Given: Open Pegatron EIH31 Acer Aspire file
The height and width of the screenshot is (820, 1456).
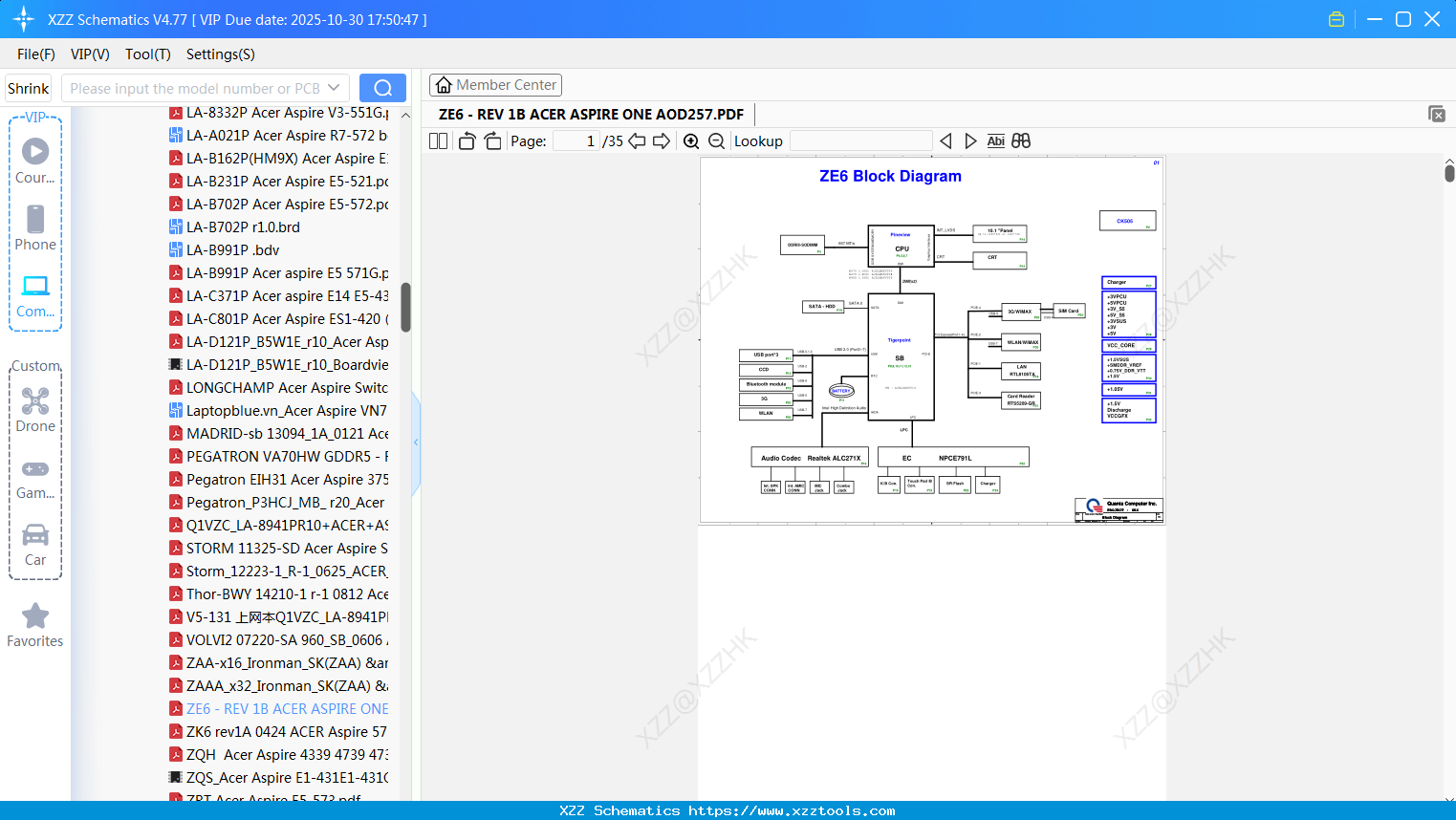Looking at the screenshot, I should pos(279,480).
